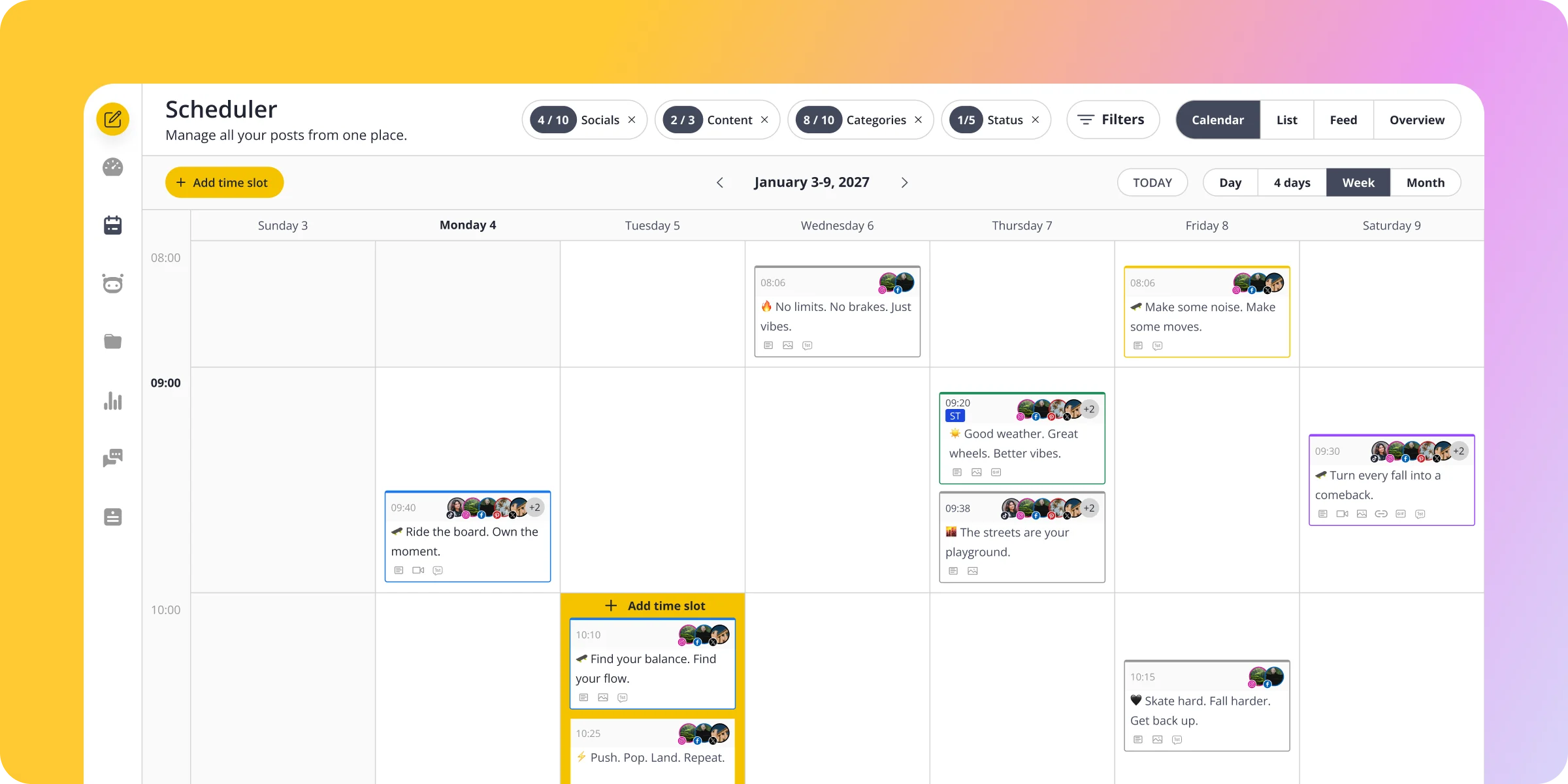Open the 'No limits. No brakes' post

point(837,312)
